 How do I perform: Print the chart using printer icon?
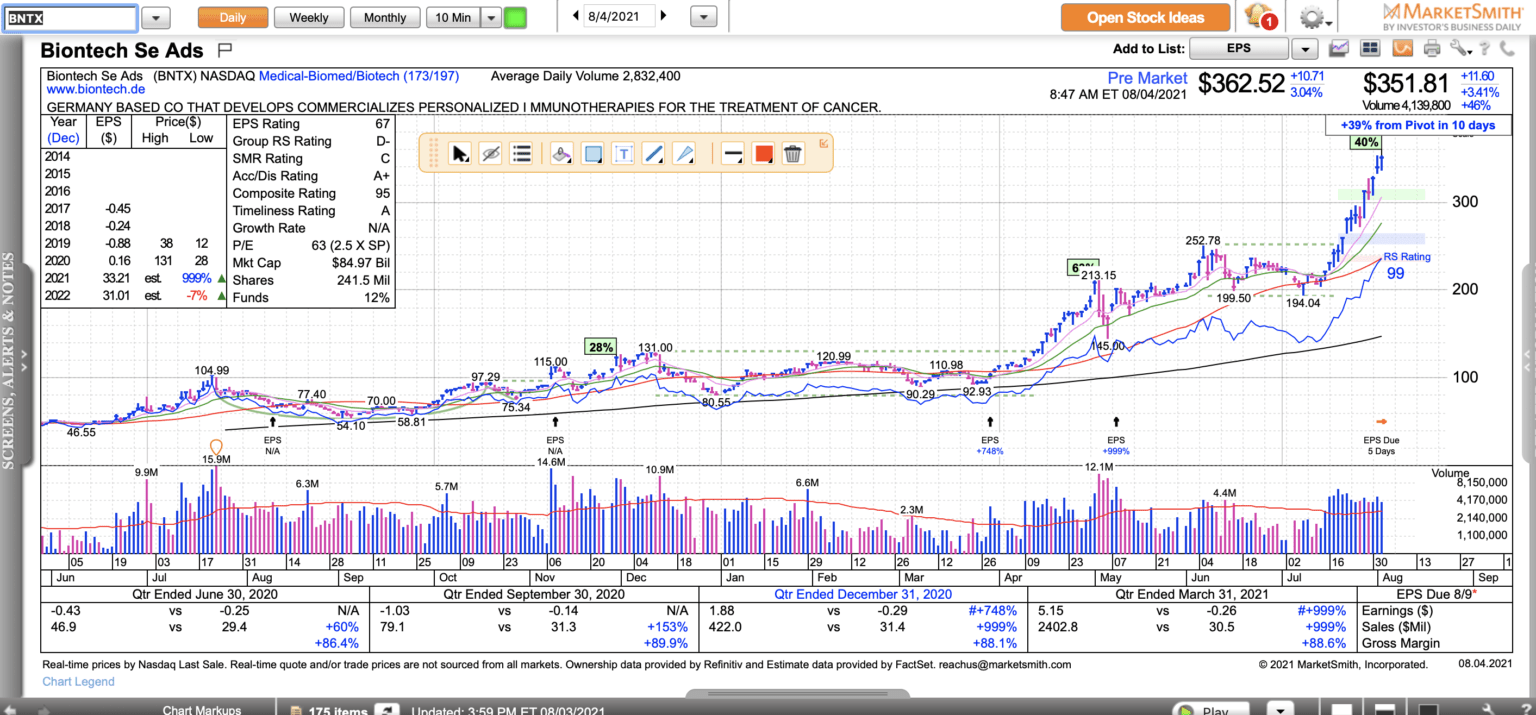point(1431,49)
